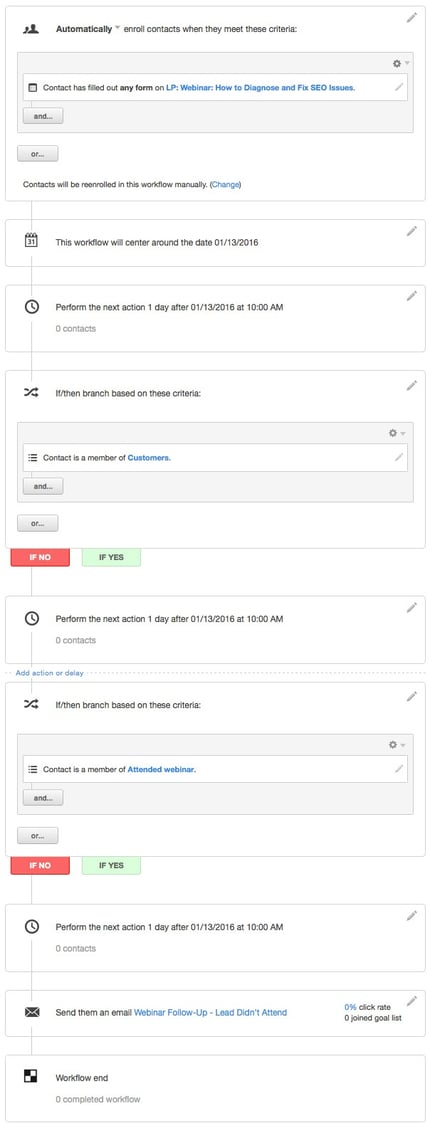430x1128 pixels.
Task: Click the Change reenrollment link
Action: (225, 184)
